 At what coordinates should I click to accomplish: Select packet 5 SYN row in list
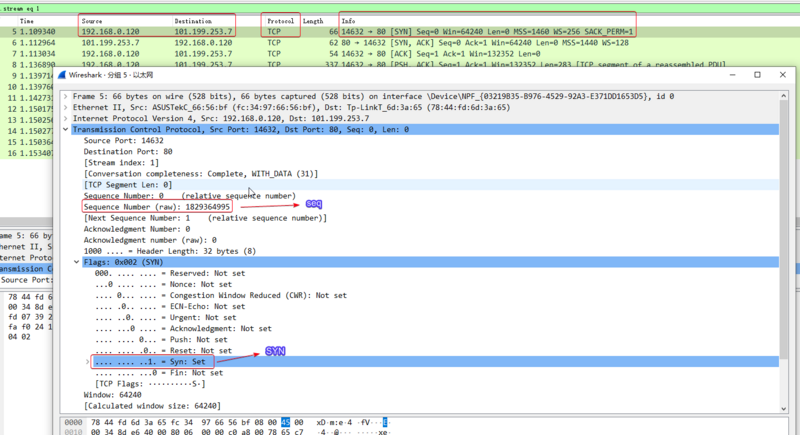click(x=400, y=32)
